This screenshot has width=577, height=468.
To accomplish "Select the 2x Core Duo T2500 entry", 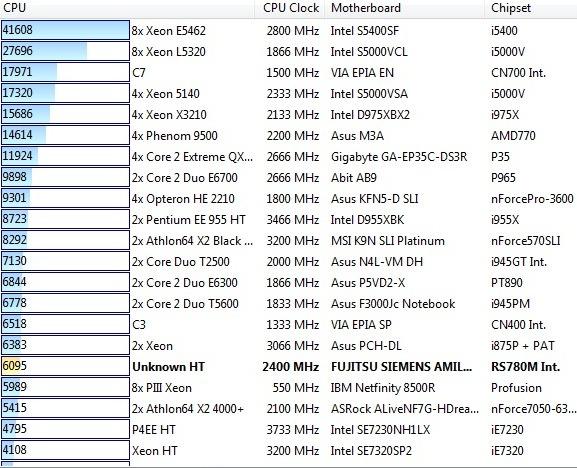I will (x=181, y=262).
